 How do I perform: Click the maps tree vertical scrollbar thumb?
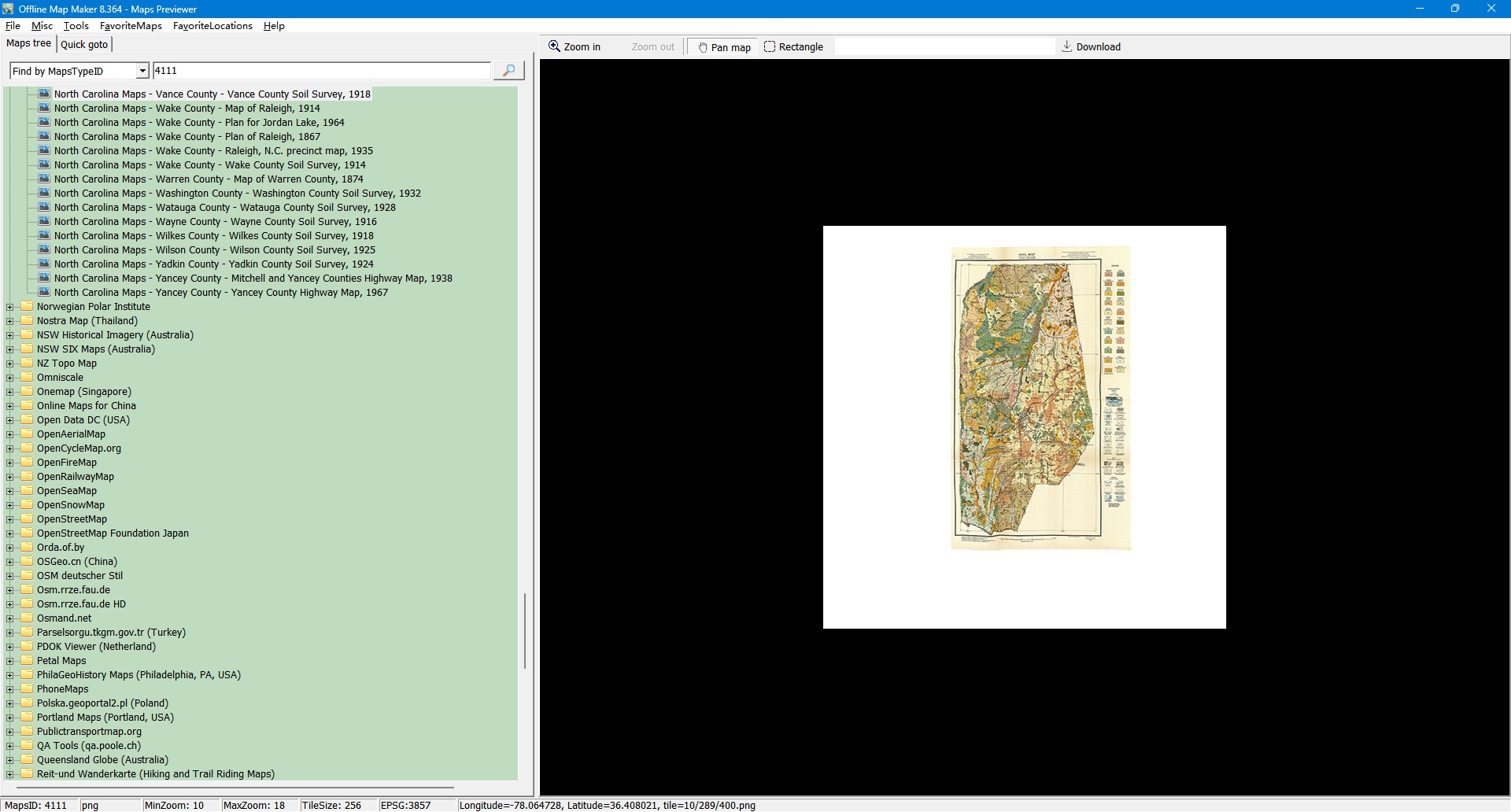pos(525,631)
